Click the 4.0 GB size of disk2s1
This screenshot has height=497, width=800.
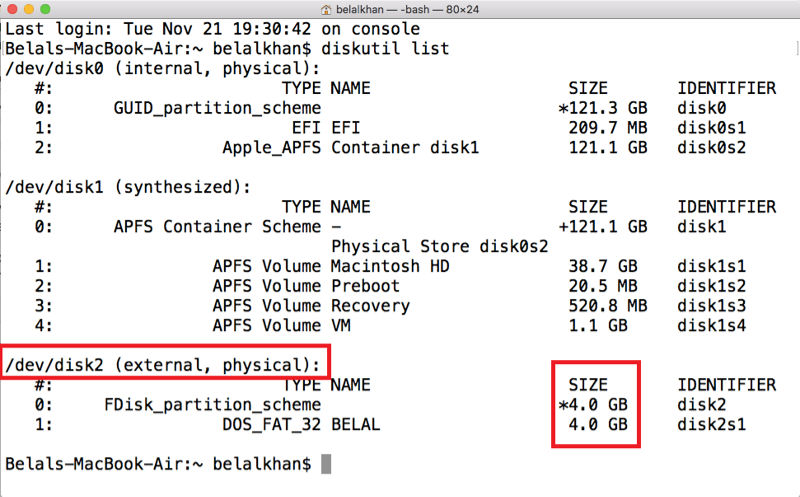coord(598,425)
